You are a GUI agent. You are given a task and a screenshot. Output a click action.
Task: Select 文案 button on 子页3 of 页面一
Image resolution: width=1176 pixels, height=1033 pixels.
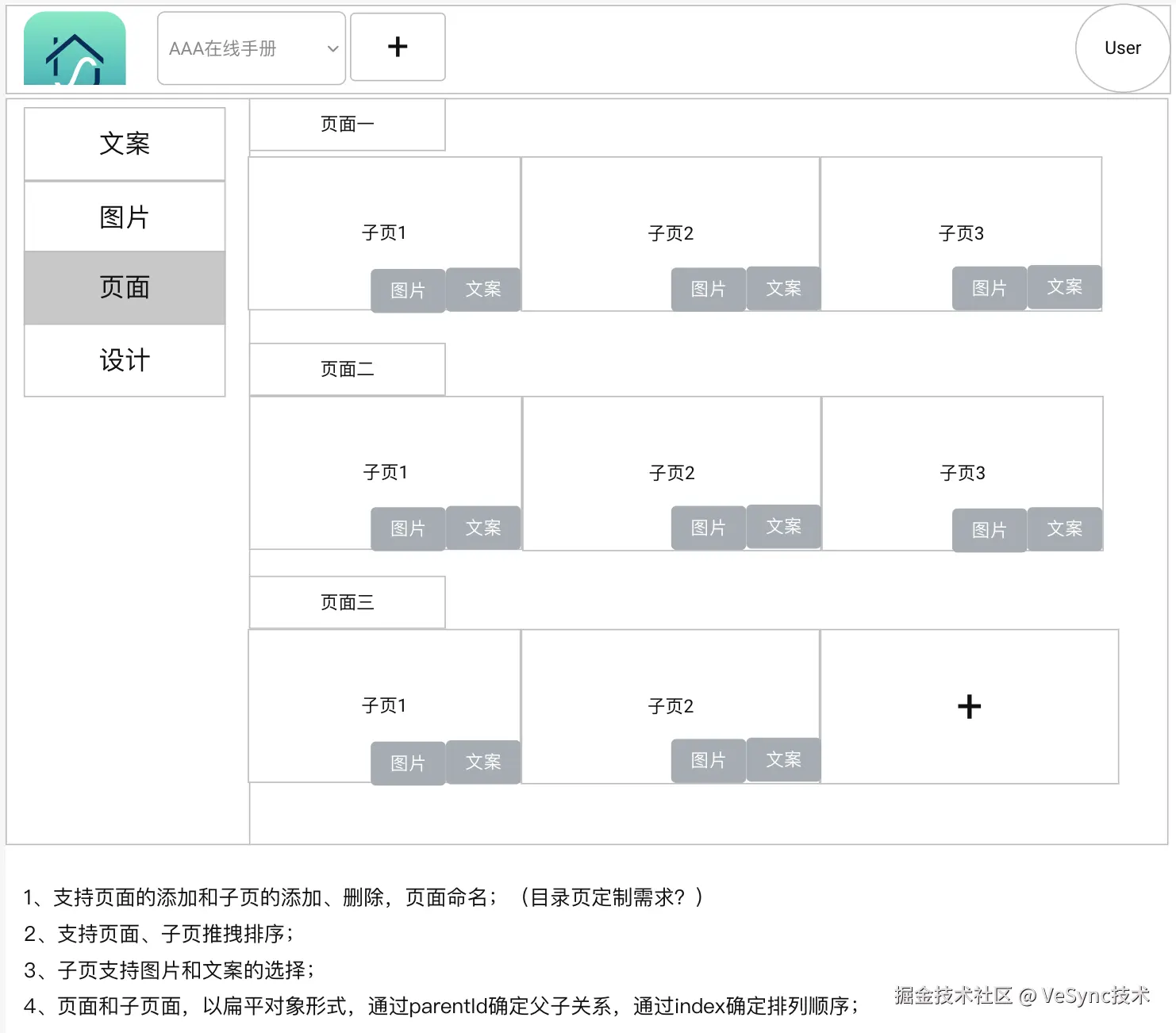(x=1064, y=287)
